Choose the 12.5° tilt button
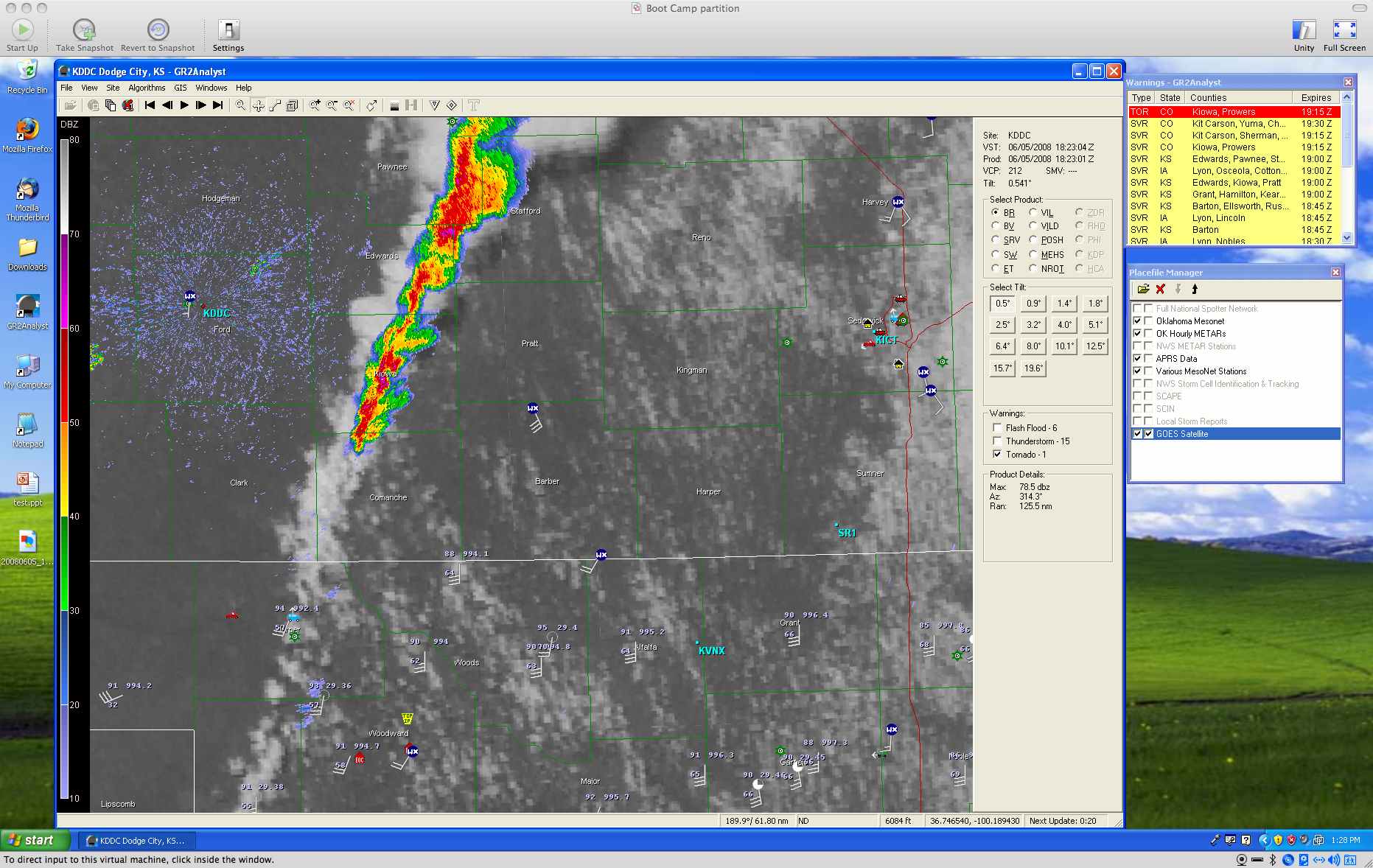 coord(1096,346)
